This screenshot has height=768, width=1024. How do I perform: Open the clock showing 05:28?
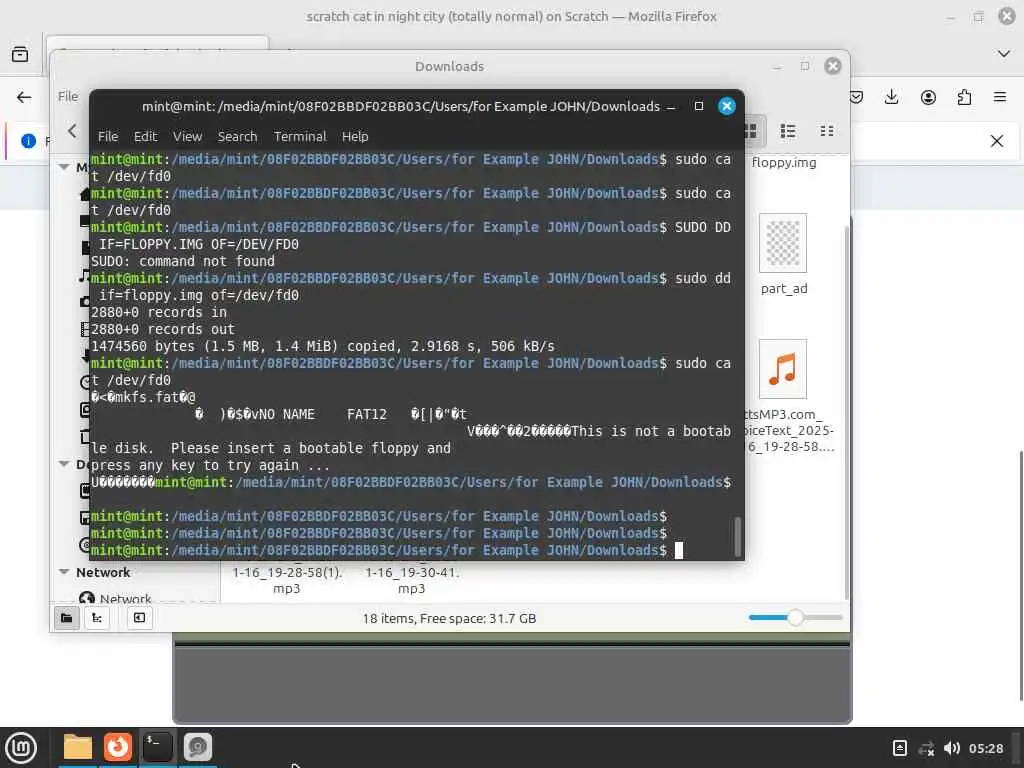point(985,748)
